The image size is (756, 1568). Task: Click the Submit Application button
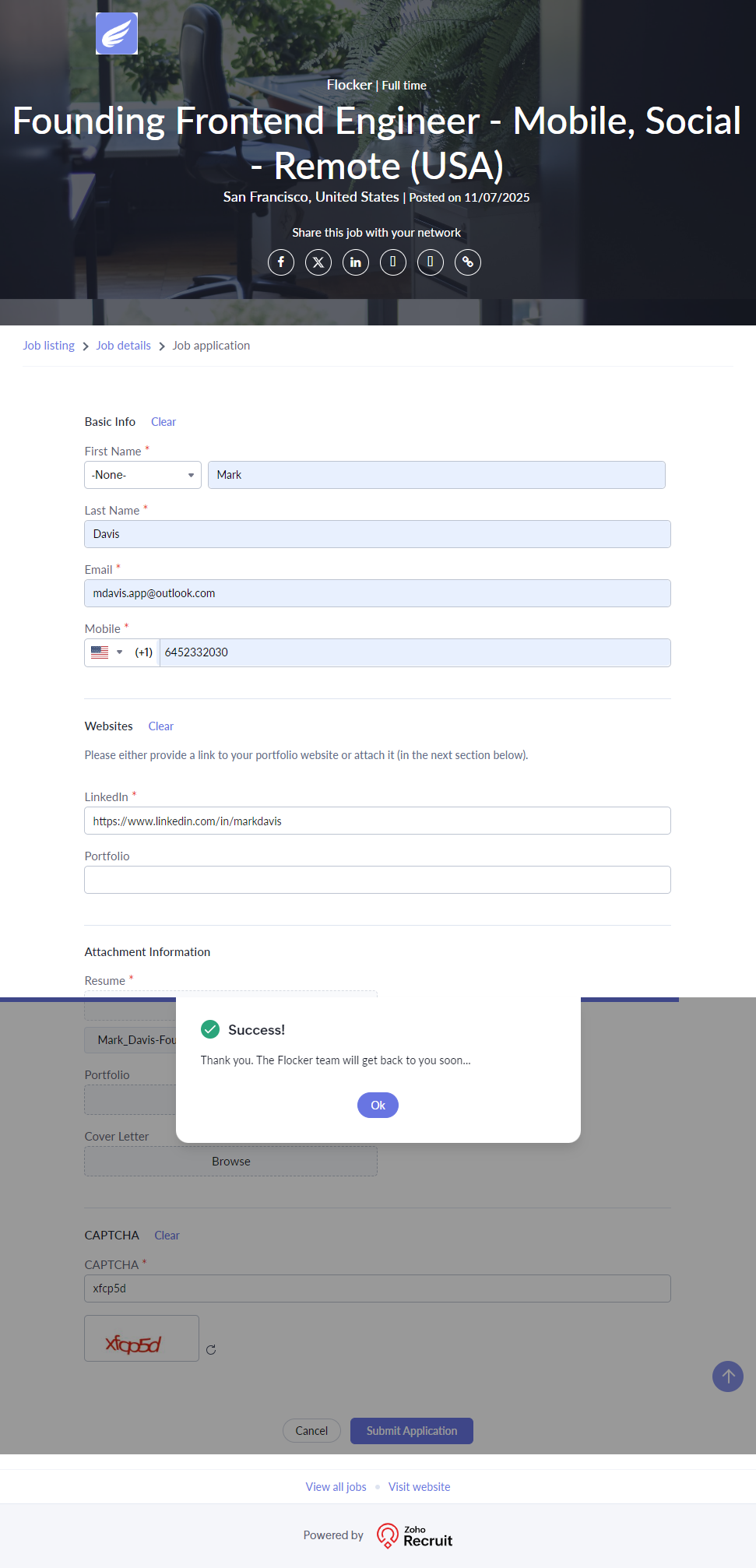(411, 1431)
